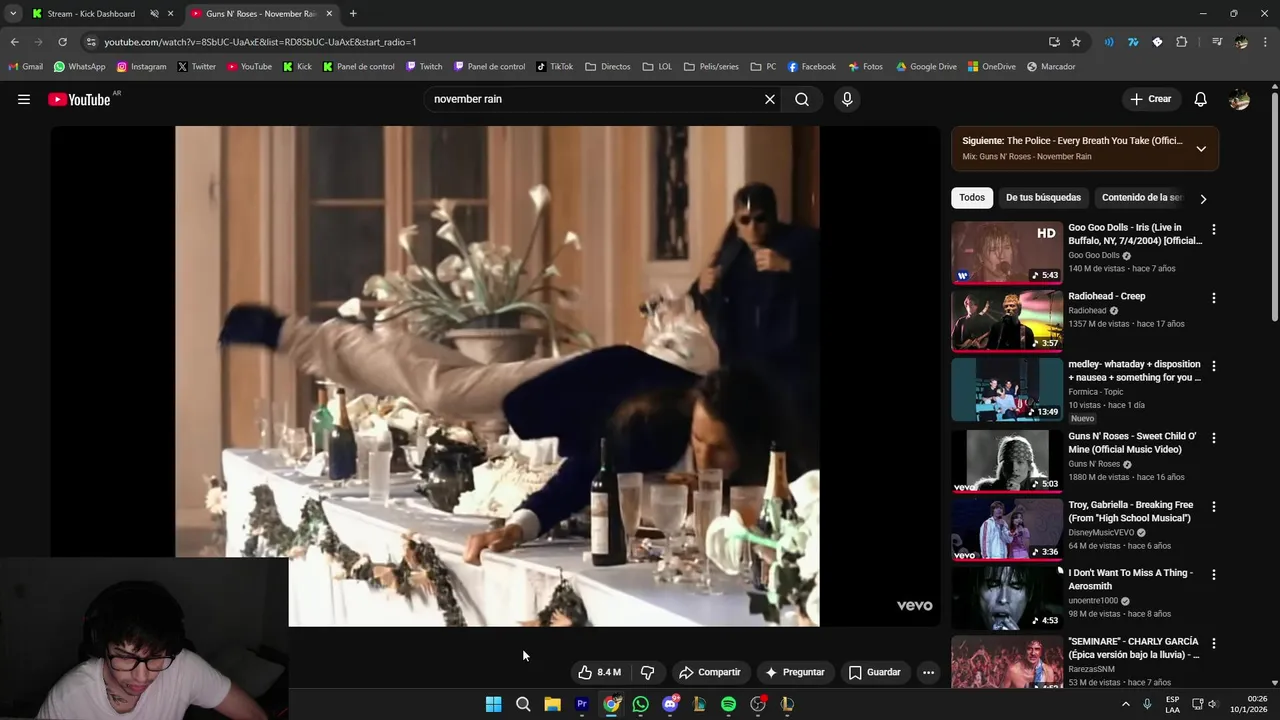Viewport: 1280px width, 720px height.
Task: Open Spotify from the taskbar
Action: (x=729, y=704)
